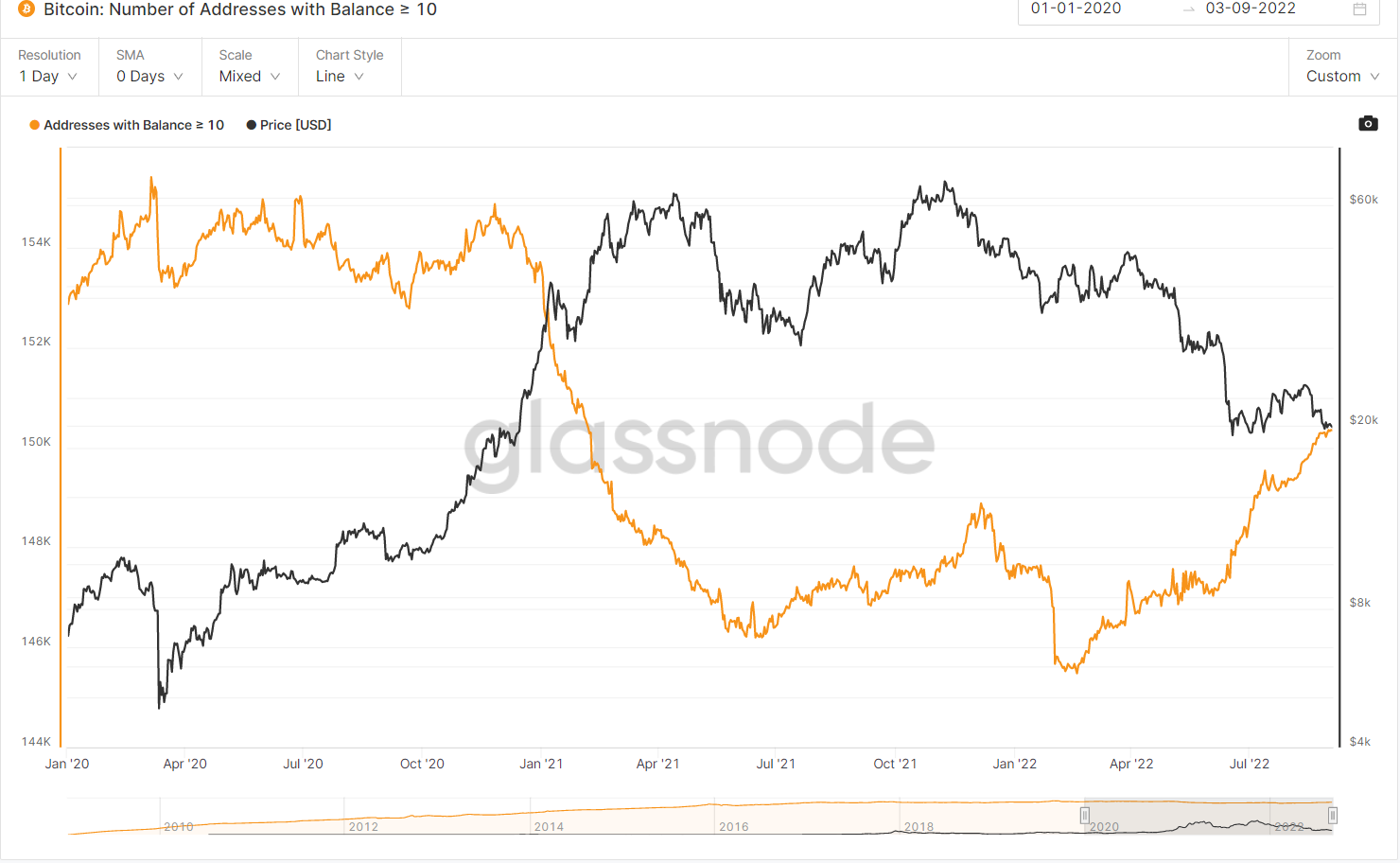This screenshot has width=1400, height=863.
Task: Click the arrow between the two dates
Action: (1189, 9)
